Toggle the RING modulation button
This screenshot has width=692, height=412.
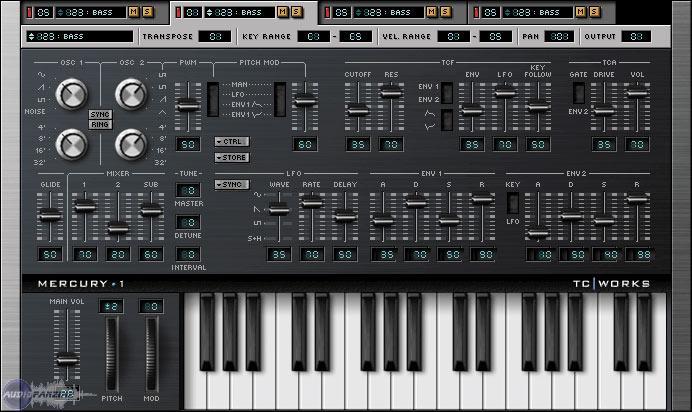point(100,124)
